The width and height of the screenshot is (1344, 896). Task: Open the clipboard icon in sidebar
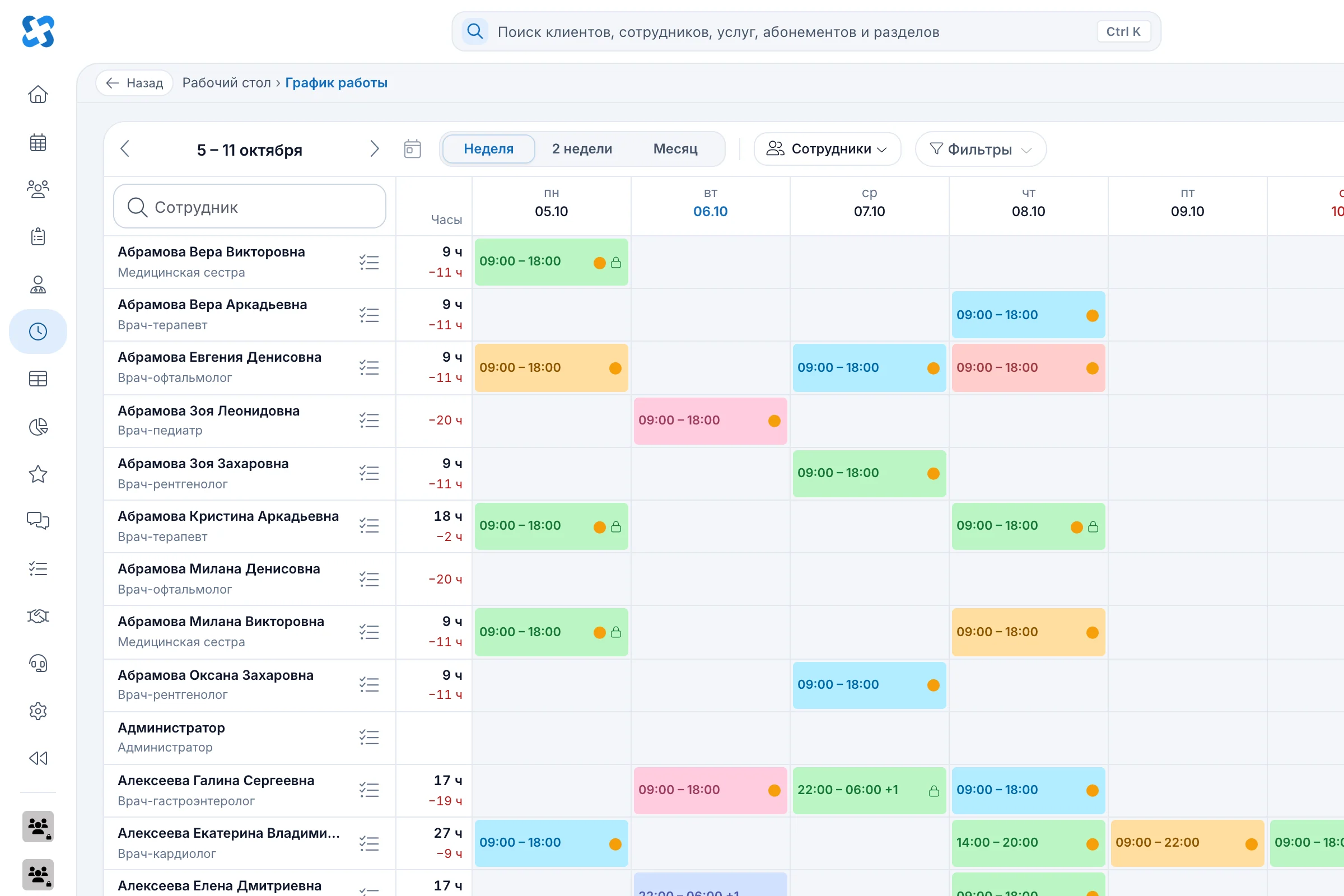coord(38,236)
